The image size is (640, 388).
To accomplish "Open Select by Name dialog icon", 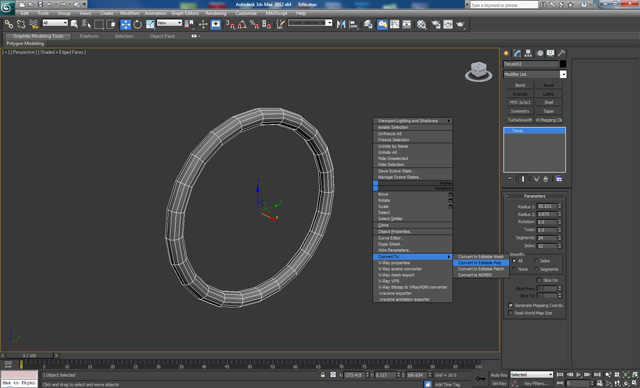I will click(x=86, y=24).
